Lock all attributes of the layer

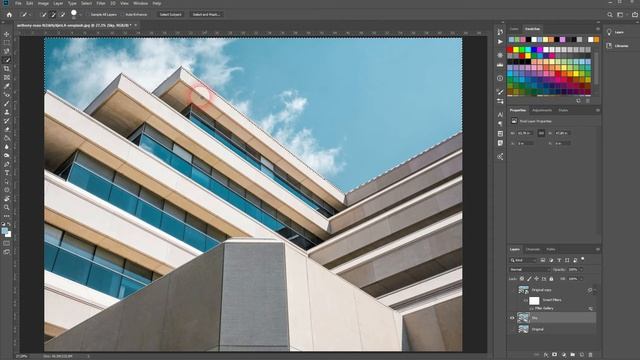click(x=551, y=279)
